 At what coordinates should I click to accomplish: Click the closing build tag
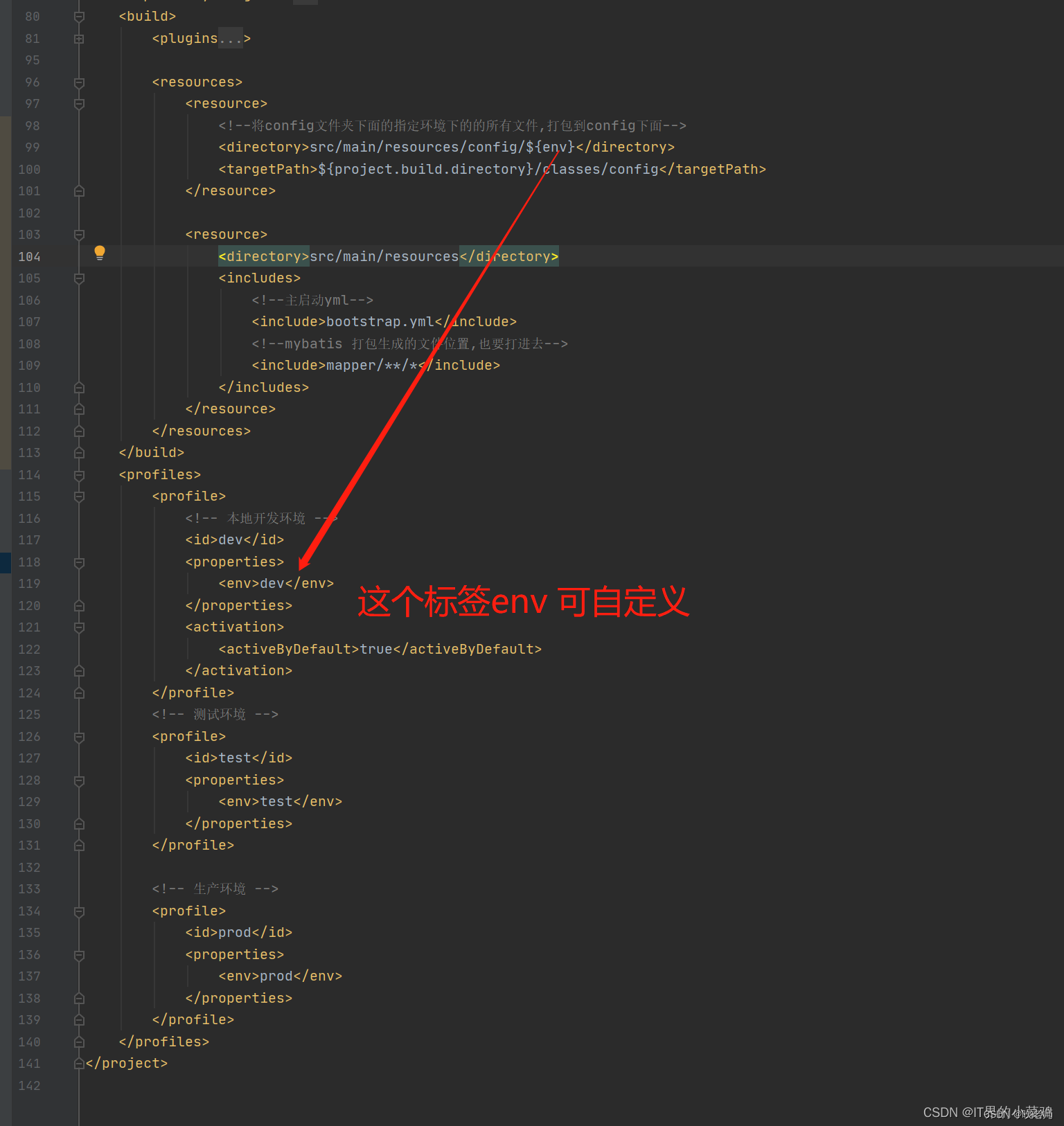point(152,453)
